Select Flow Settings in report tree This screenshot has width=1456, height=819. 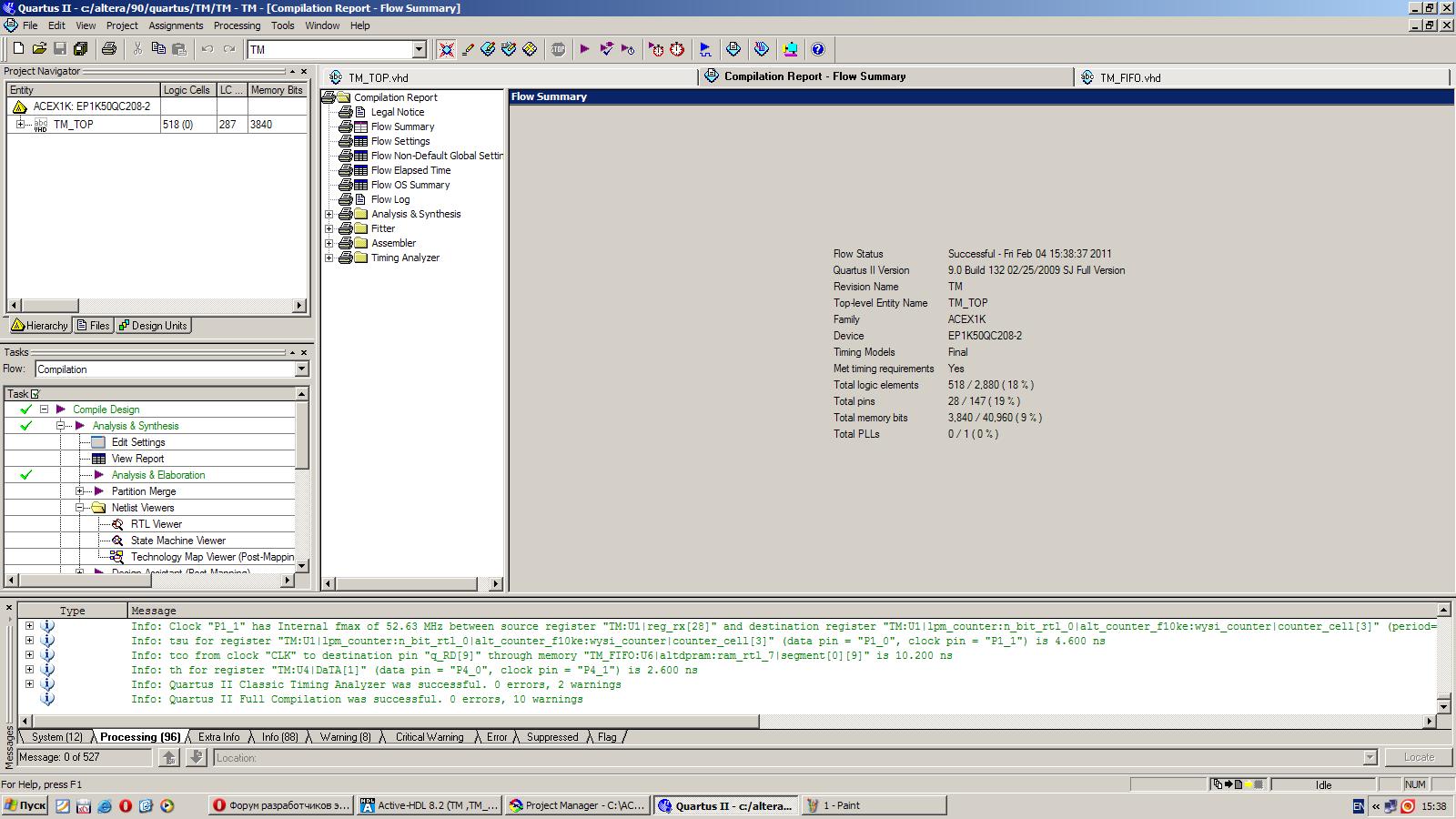point(399,141)
